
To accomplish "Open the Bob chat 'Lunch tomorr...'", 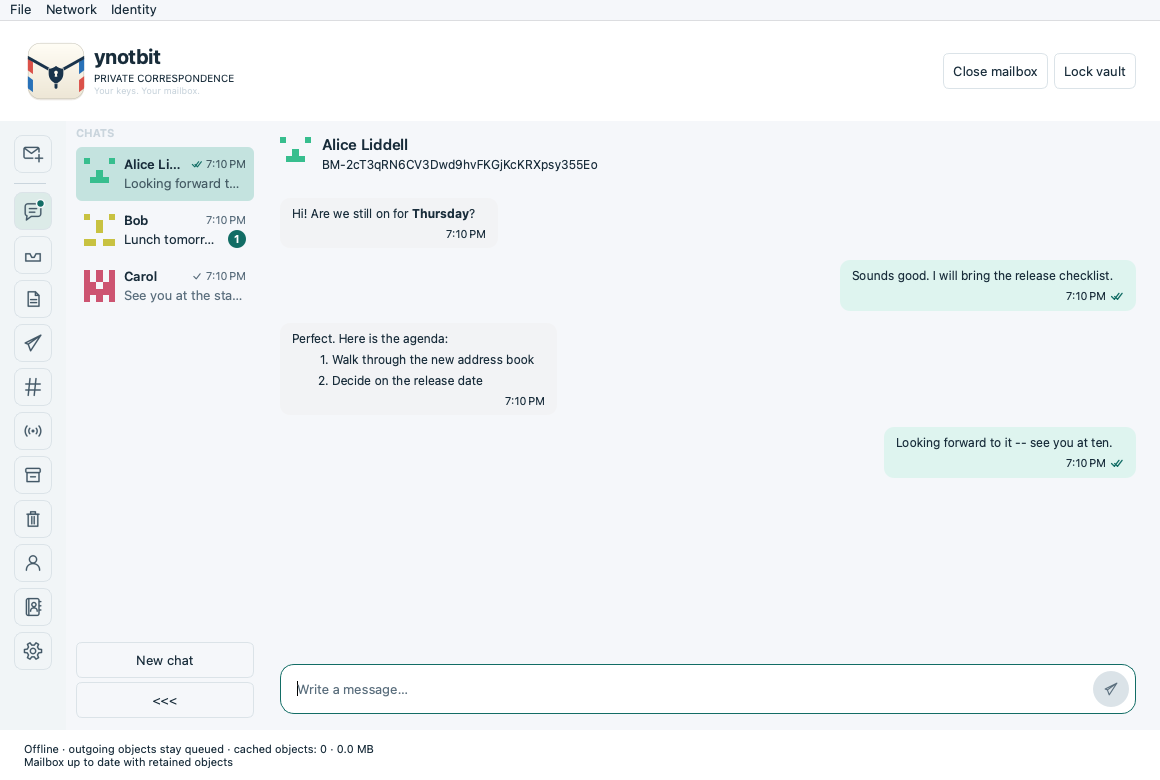I will coord(165,230).
